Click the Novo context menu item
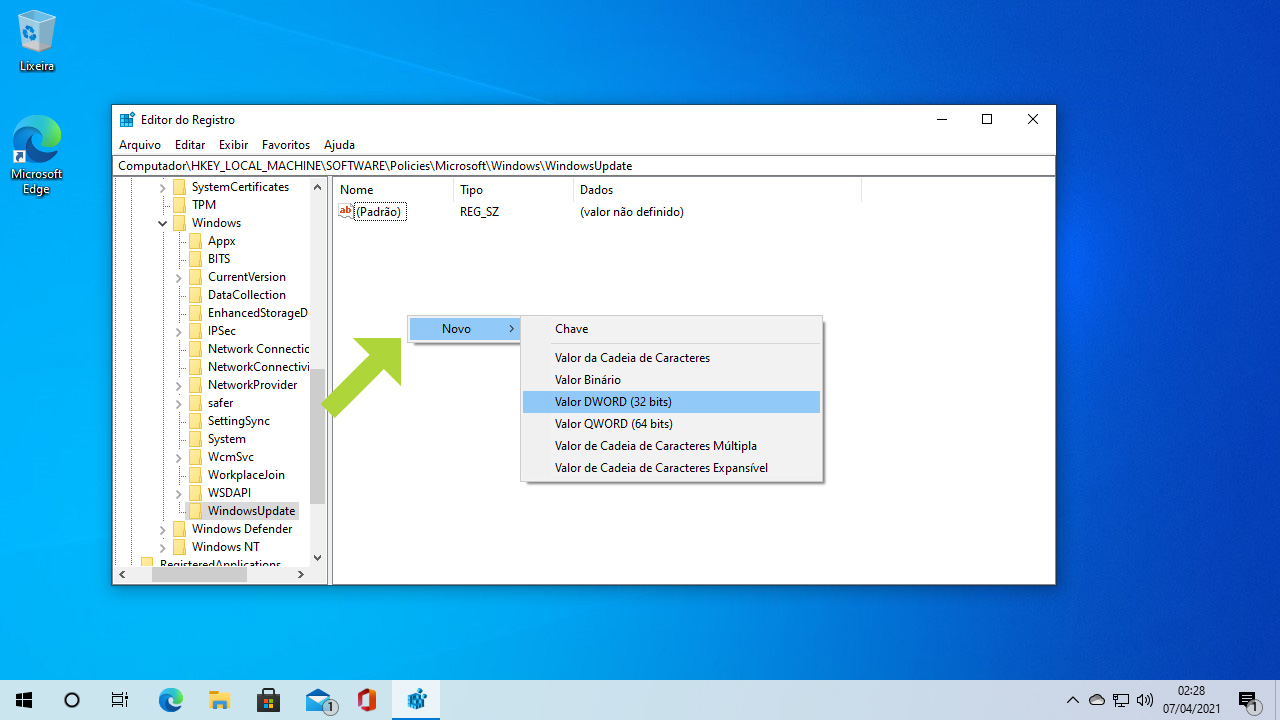Viewport: 1280px width, 720px height. 465,329
